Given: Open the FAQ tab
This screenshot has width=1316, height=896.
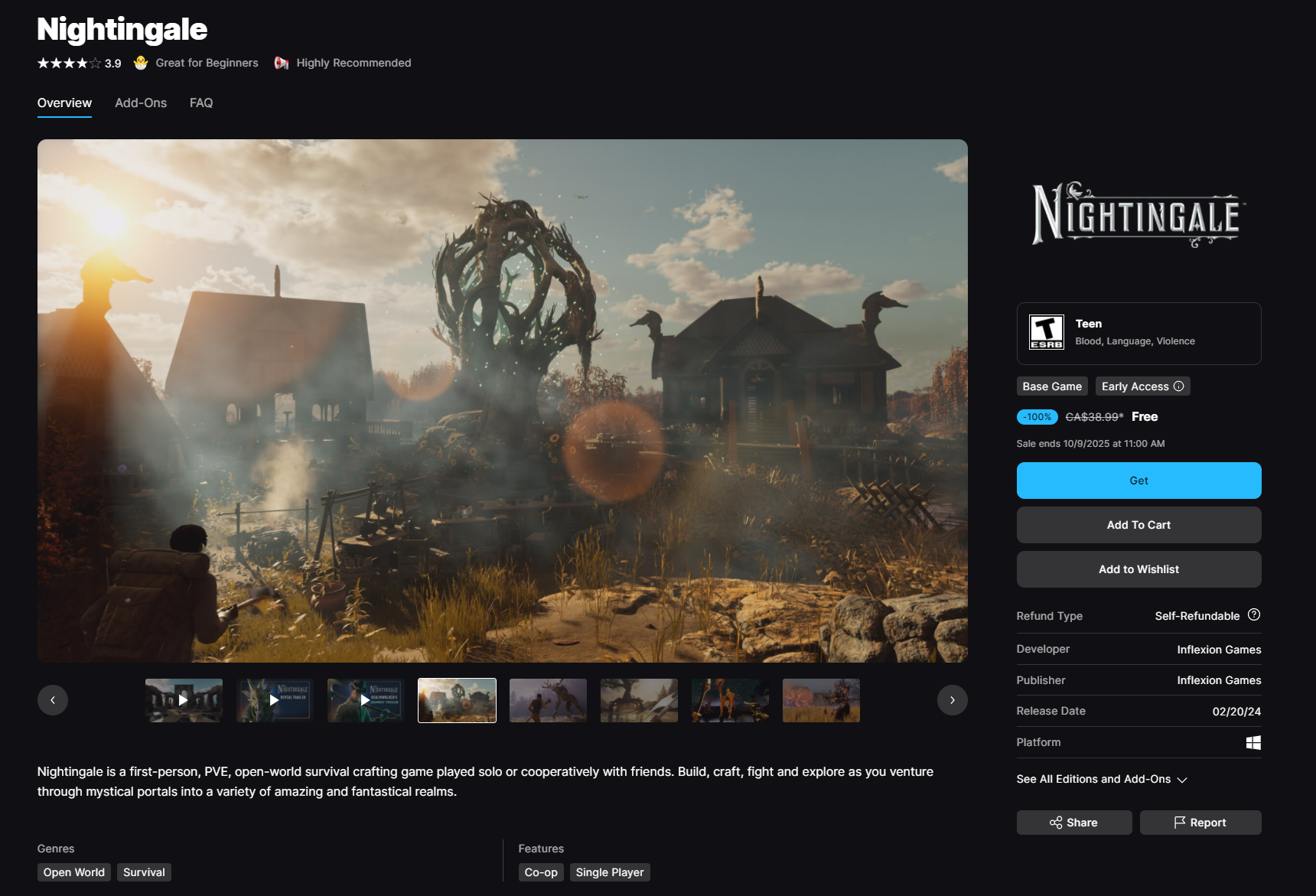Looking at the screenshot, I should point(200,103).
